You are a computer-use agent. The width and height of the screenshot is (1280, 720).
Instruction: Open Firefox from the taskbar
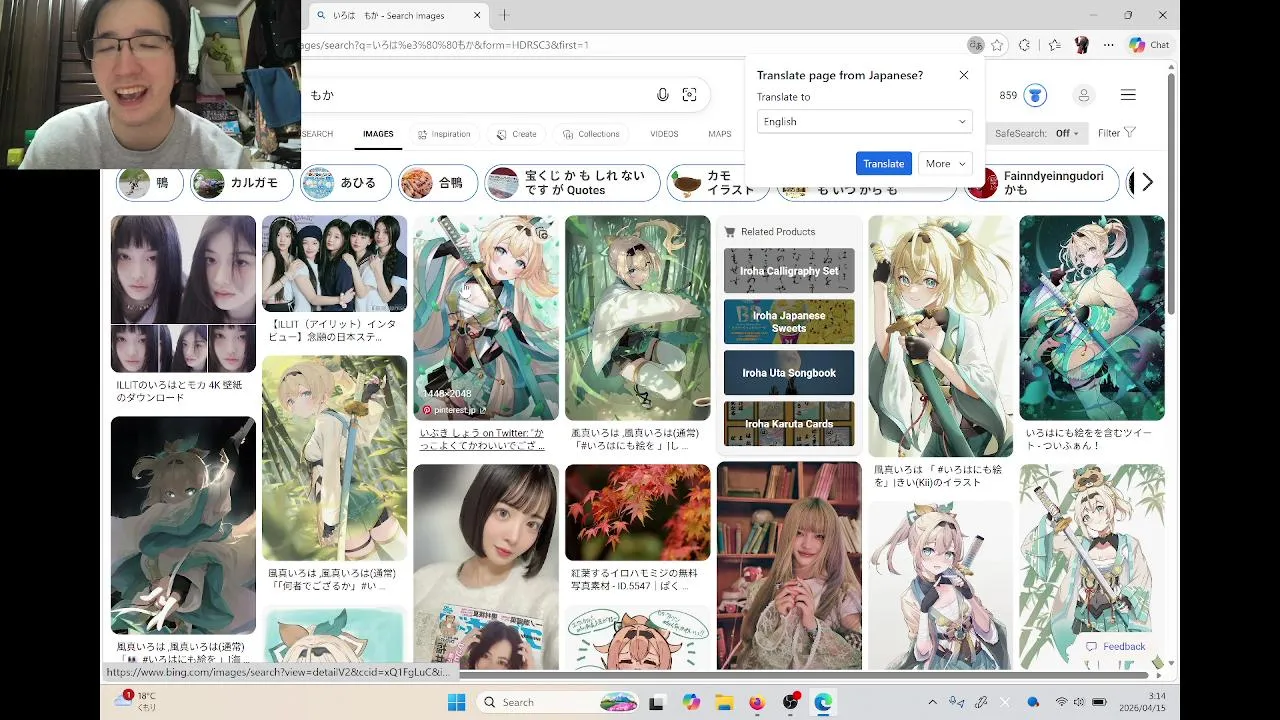pos(757,702)
